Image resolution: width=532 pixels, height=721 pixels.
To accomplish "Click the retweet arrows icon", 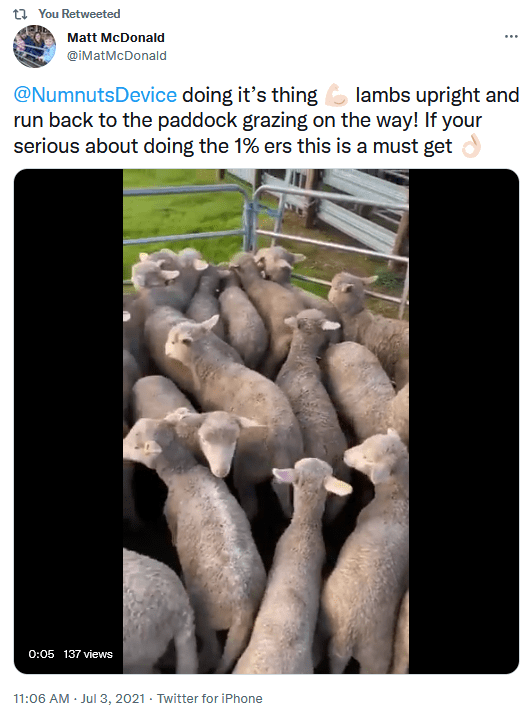I will 20,14.
